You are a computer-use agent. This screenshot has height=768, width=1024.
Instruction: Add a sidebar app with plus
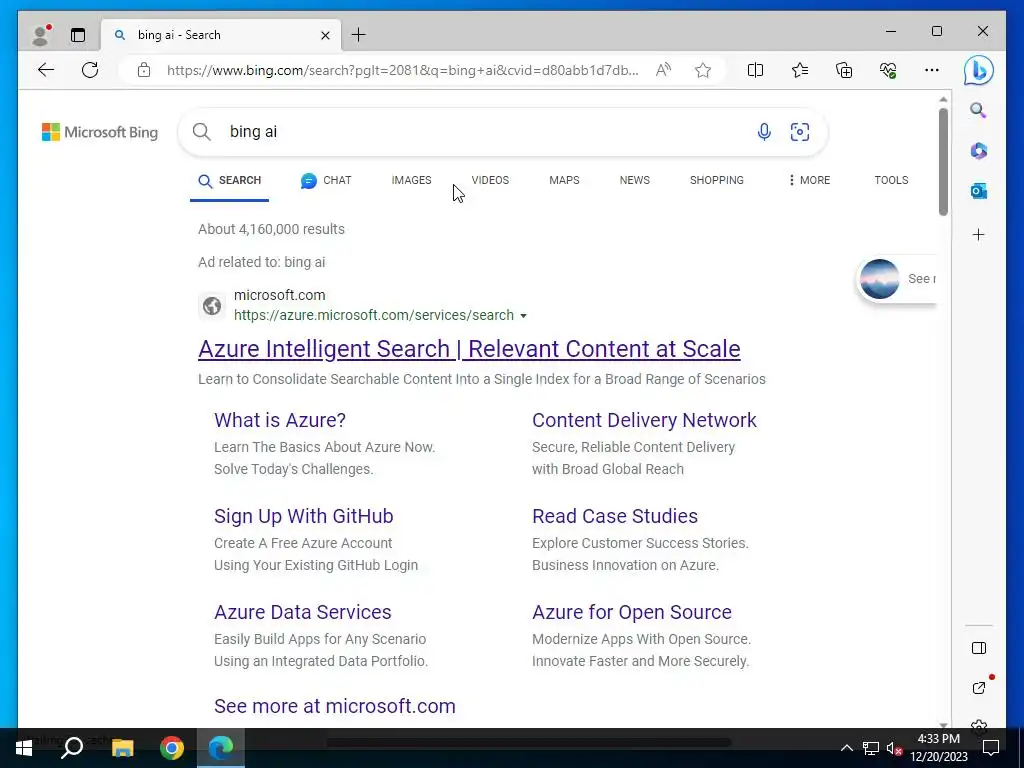tap(978, 234)
